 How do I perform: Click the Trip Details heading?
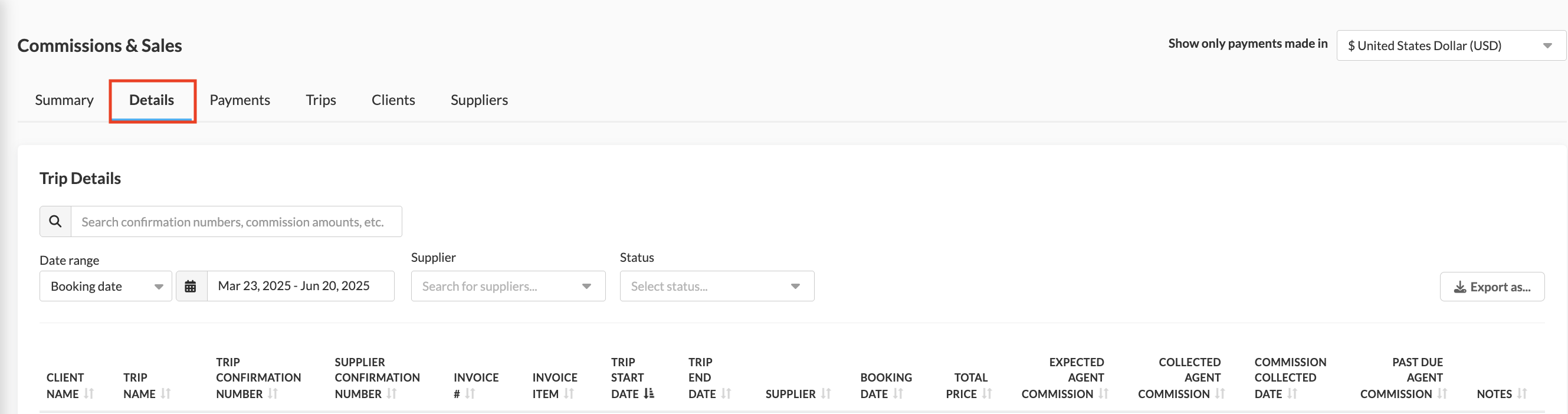tap(80, 178)
